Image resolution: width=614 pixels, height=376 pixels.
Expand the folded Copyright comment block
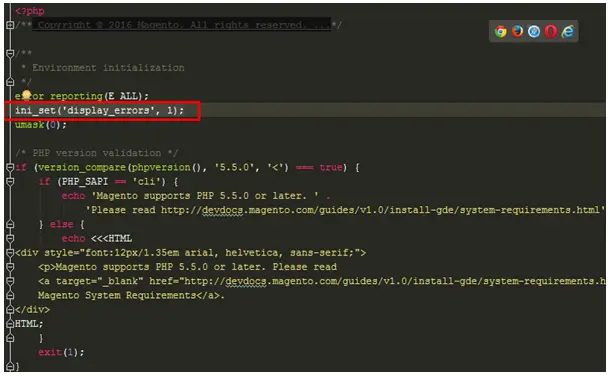coord(10,25)
